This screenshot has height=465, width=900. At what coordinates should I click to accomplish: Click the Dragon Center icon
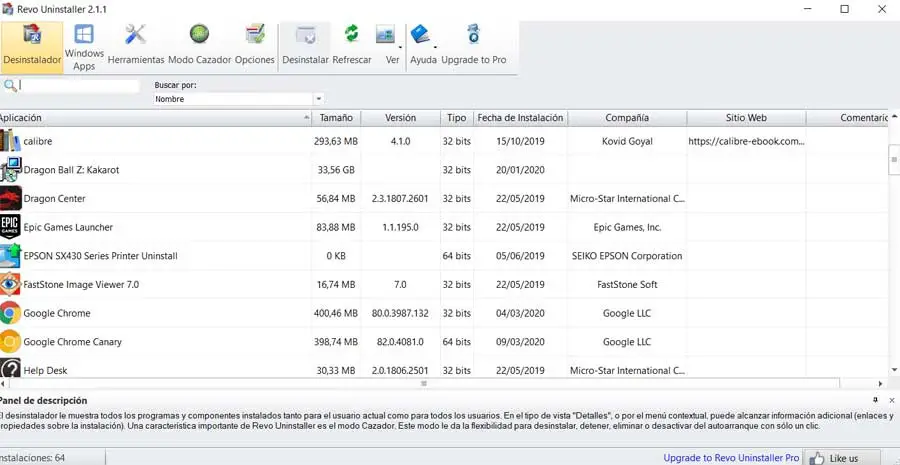10,198
